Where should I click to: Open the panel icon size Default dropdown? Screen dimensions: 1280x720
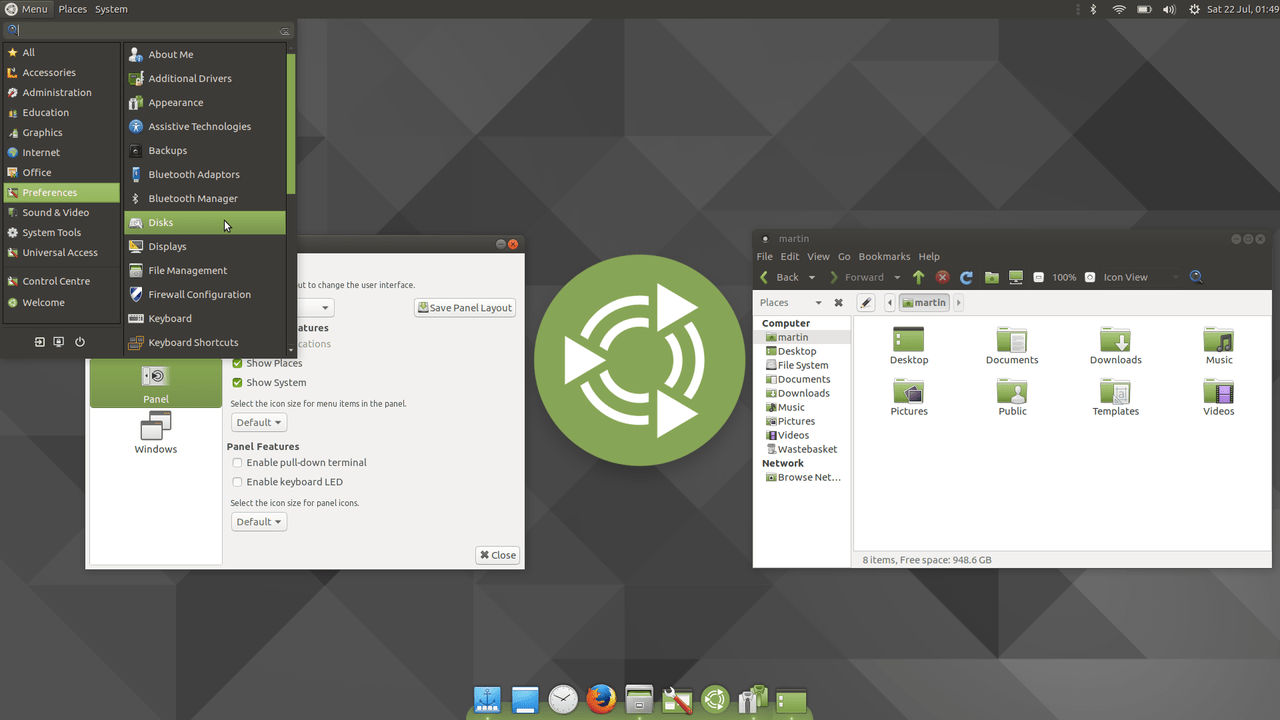258,521
